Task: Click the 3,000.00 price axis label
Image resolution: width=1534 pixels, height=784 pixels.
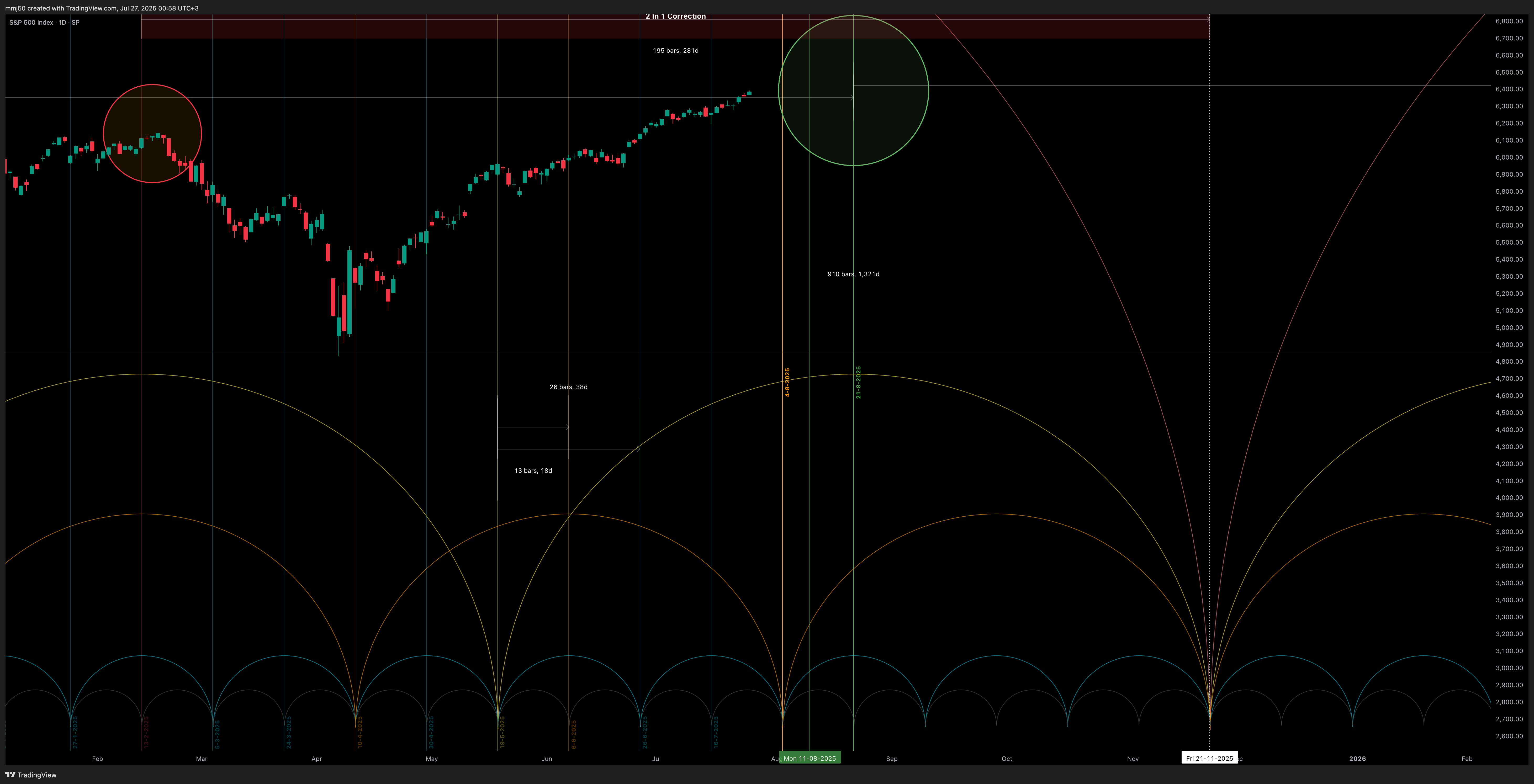Action: (x=1509, y=669)
